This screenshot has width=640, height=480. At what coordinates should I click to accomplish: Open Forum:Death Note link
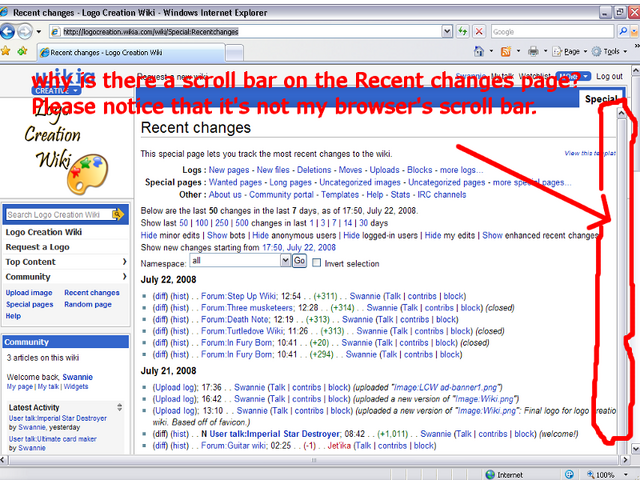[x=235, y=320]
